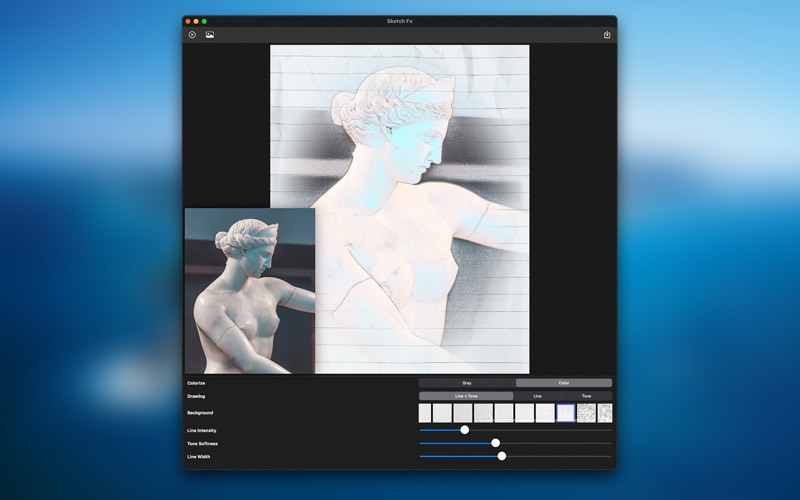
Task: Select the Line drawing mode
Action: pyautogui.click(x=537, y=396)
